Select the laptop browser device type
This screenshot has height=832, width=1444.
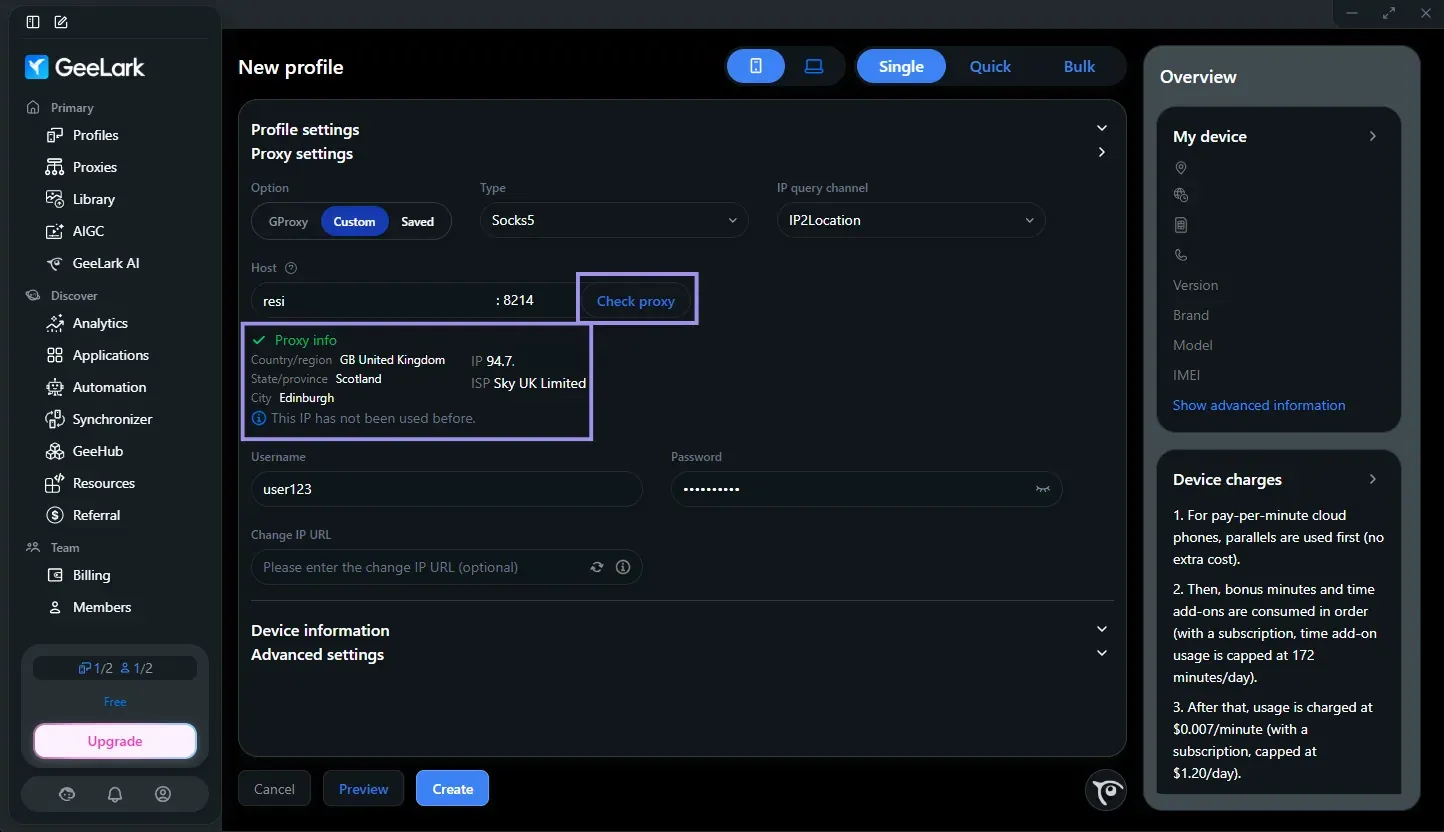pos(813,66)
